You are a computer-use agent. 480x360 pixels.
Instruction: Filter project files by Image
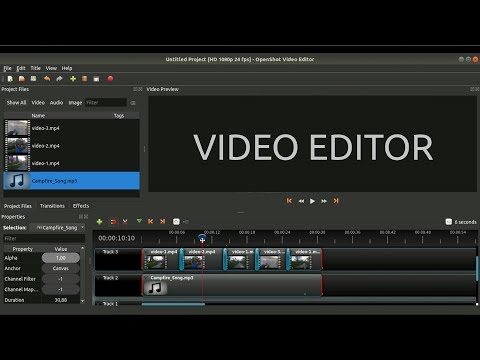75,103
